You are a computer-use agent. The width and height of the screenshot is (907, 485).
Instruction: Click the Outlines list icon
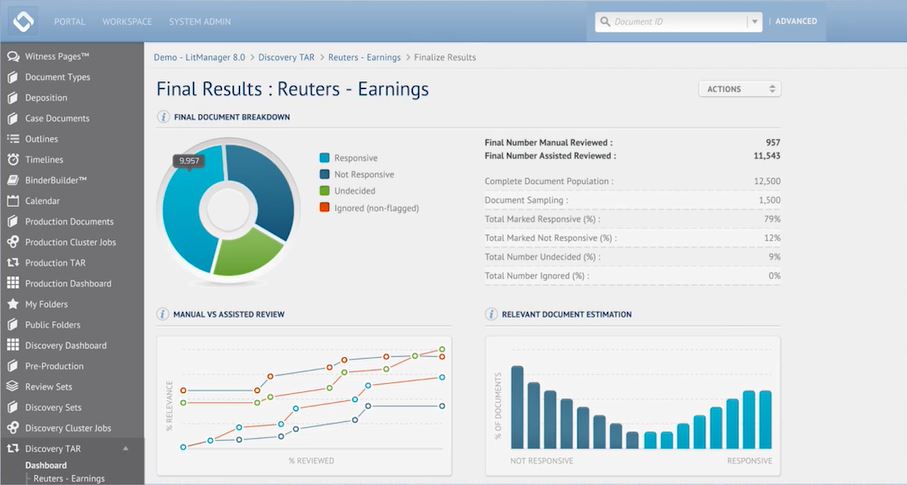(13, 139)
